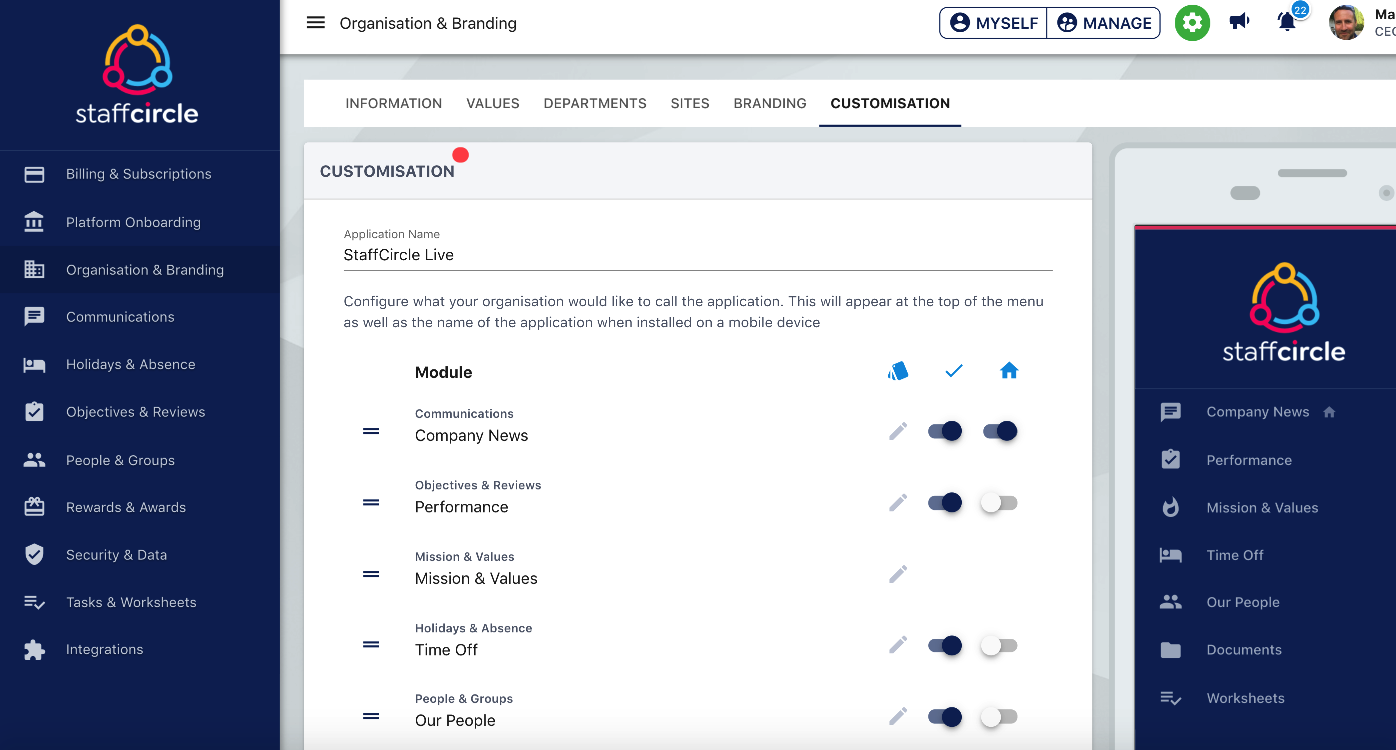This screenshot has width=1396, height=750.
Task: Select the Customisation tab
Action: tap(890, 103)
